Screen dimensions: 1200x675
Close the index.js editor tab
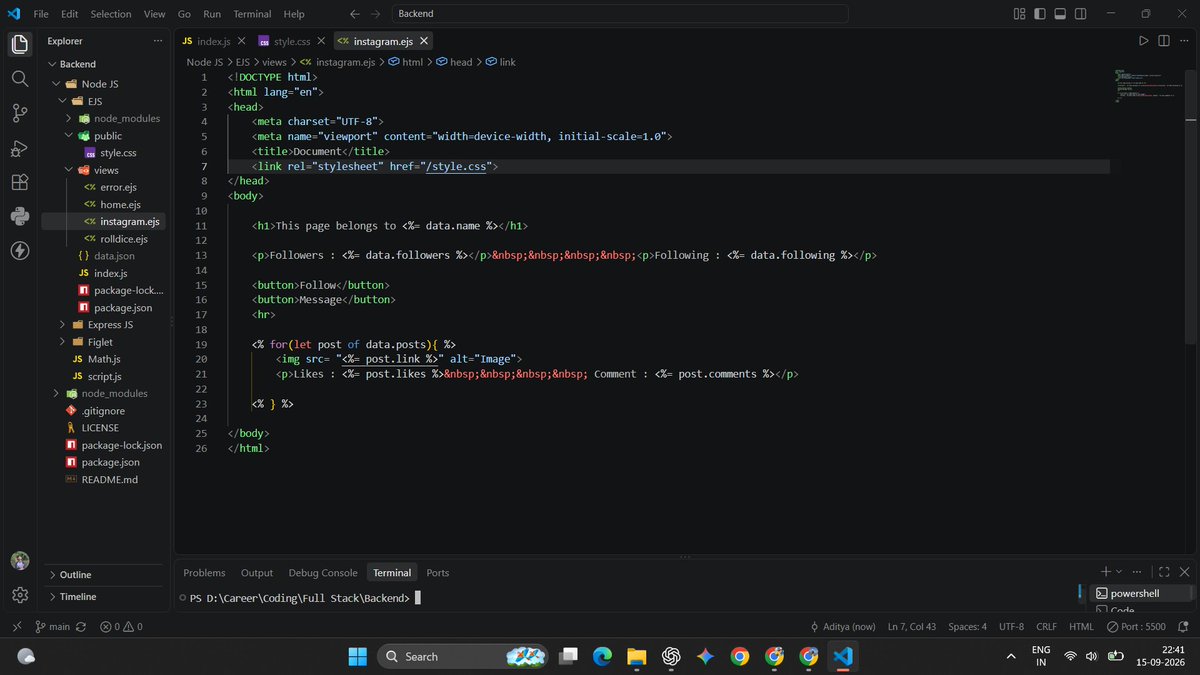click(x=241, y=41)
